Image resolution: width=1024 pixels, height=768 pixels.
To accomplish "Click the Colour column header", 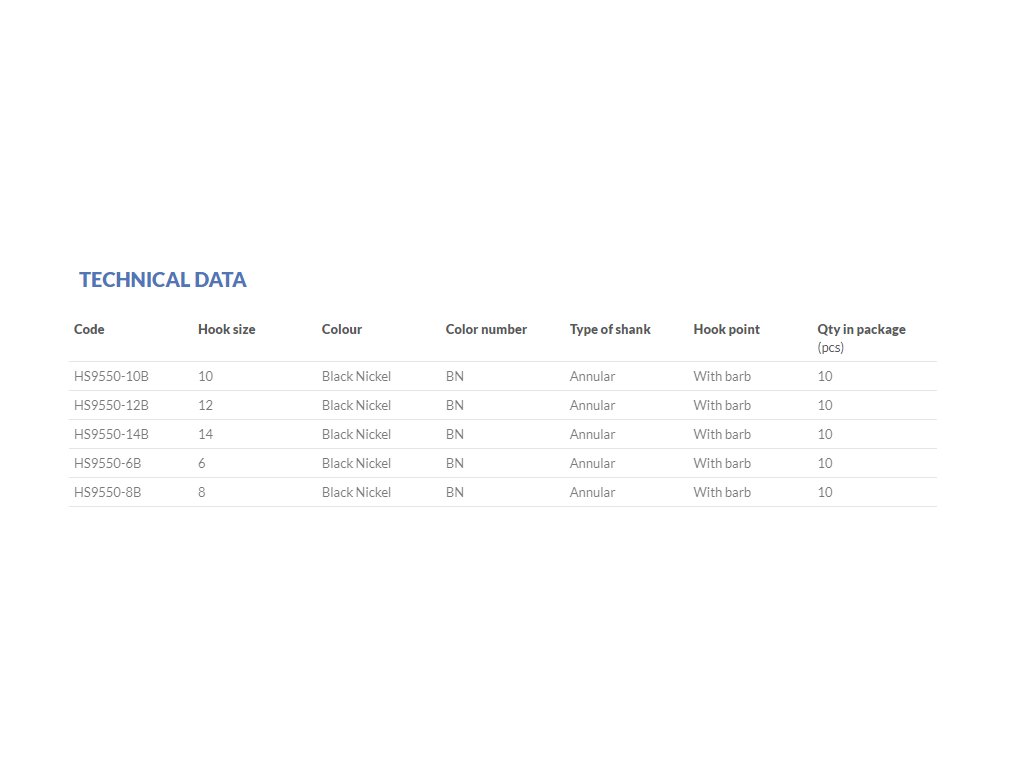I will [342, 329].
